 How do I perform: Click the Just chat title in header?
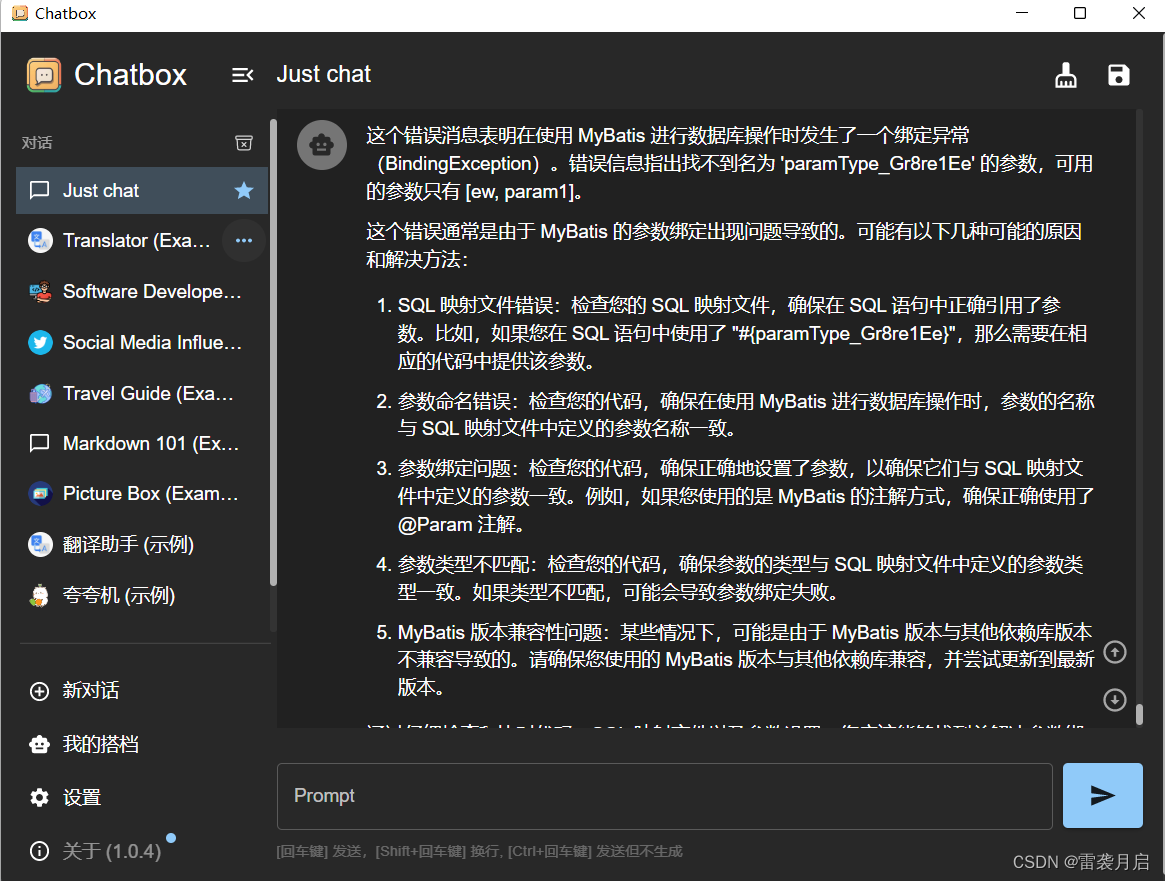(x=323, y=74)
